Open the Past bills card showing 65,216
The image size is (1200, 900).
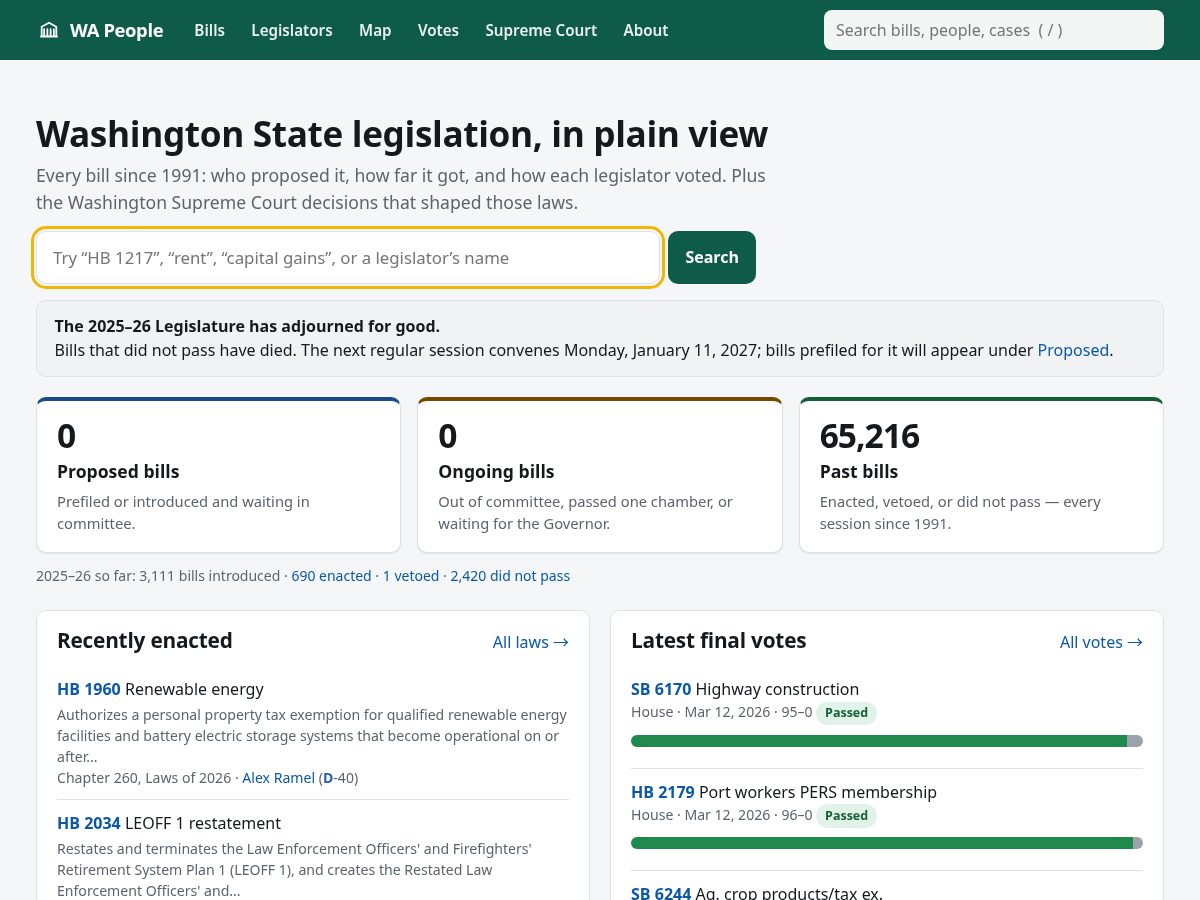pos(981,475)
